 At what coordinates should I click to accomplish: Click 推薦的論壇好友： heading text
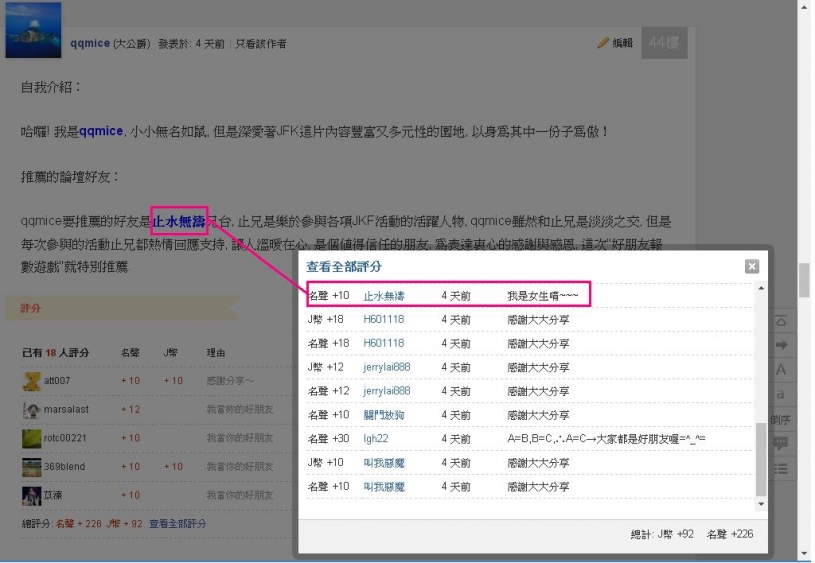[70, 177]
